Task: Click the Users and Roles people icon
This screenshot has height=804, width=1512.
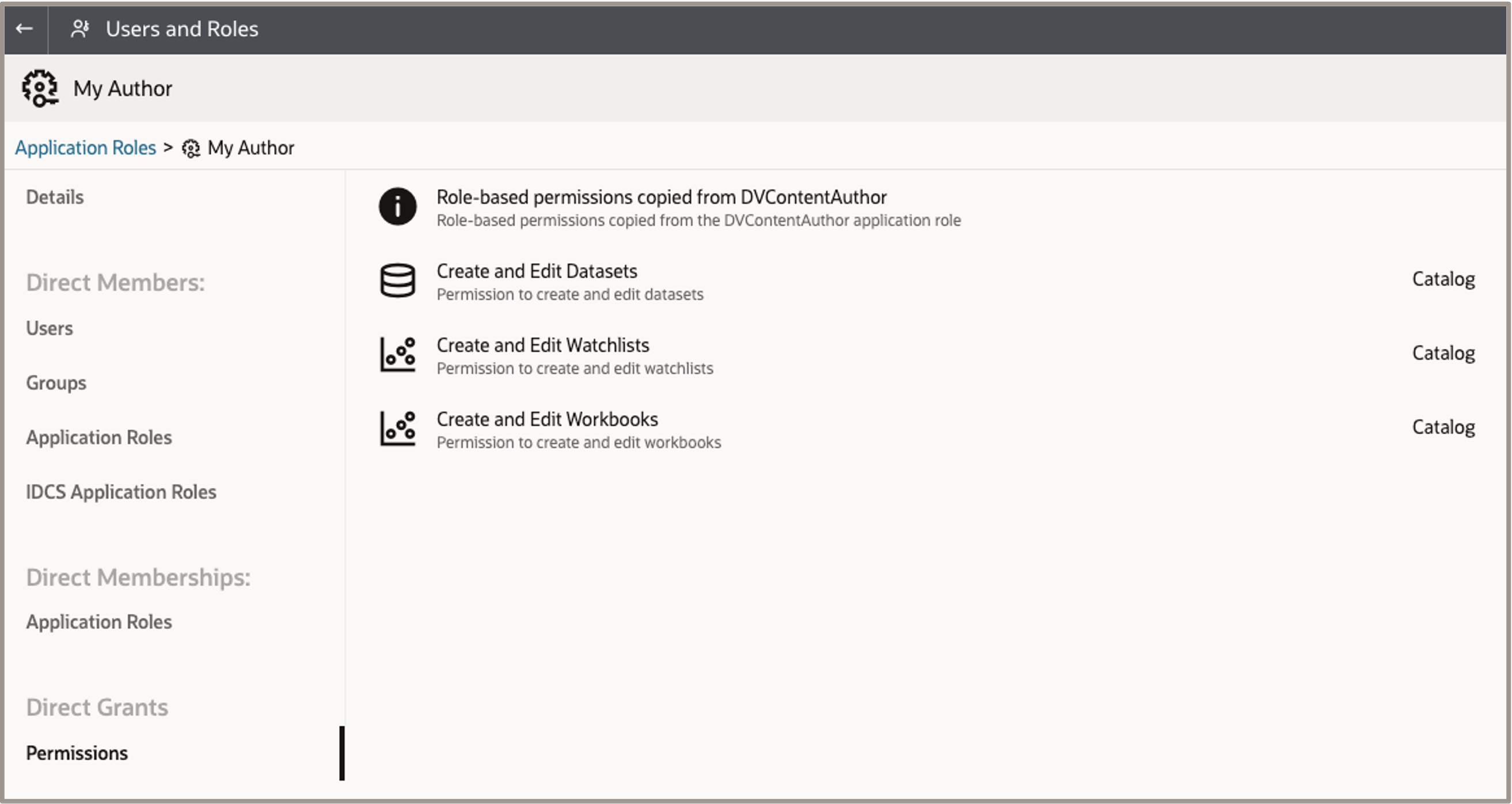Action: coord(80,29)
